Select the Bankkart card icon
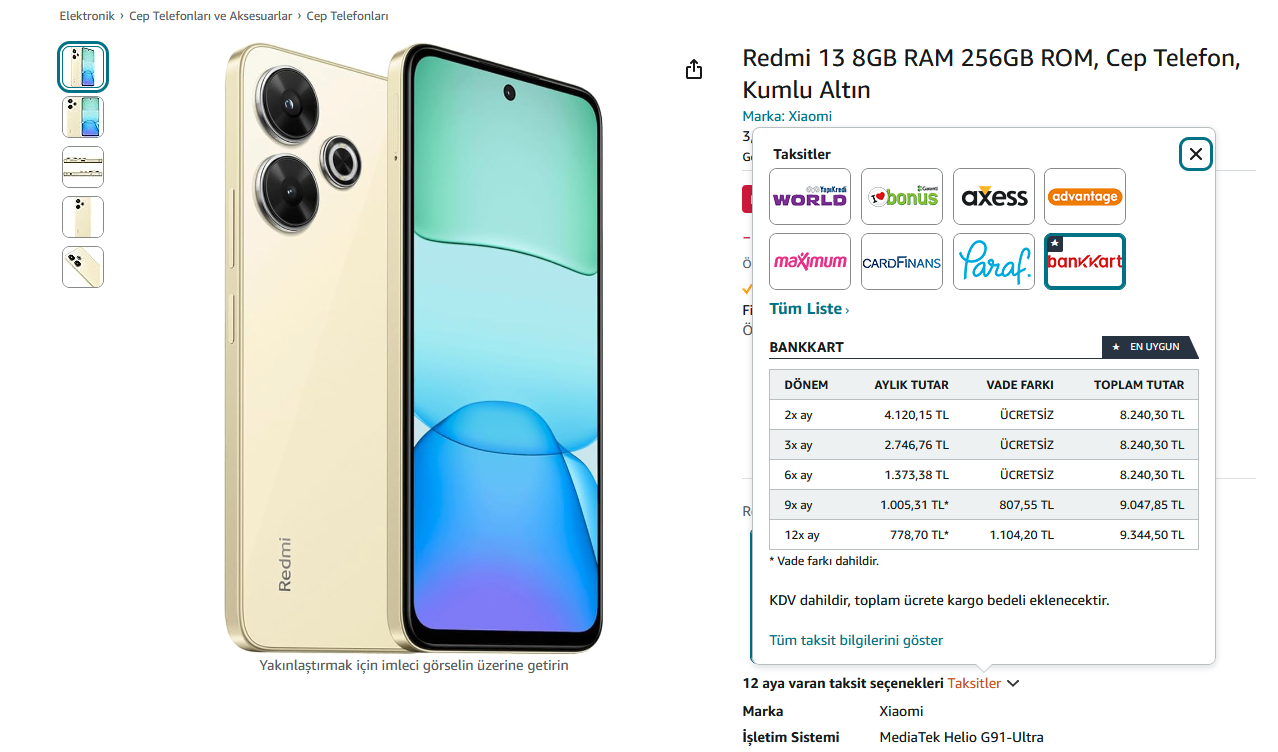This screenshot has height=752, width=1278. click(1085, 262)
